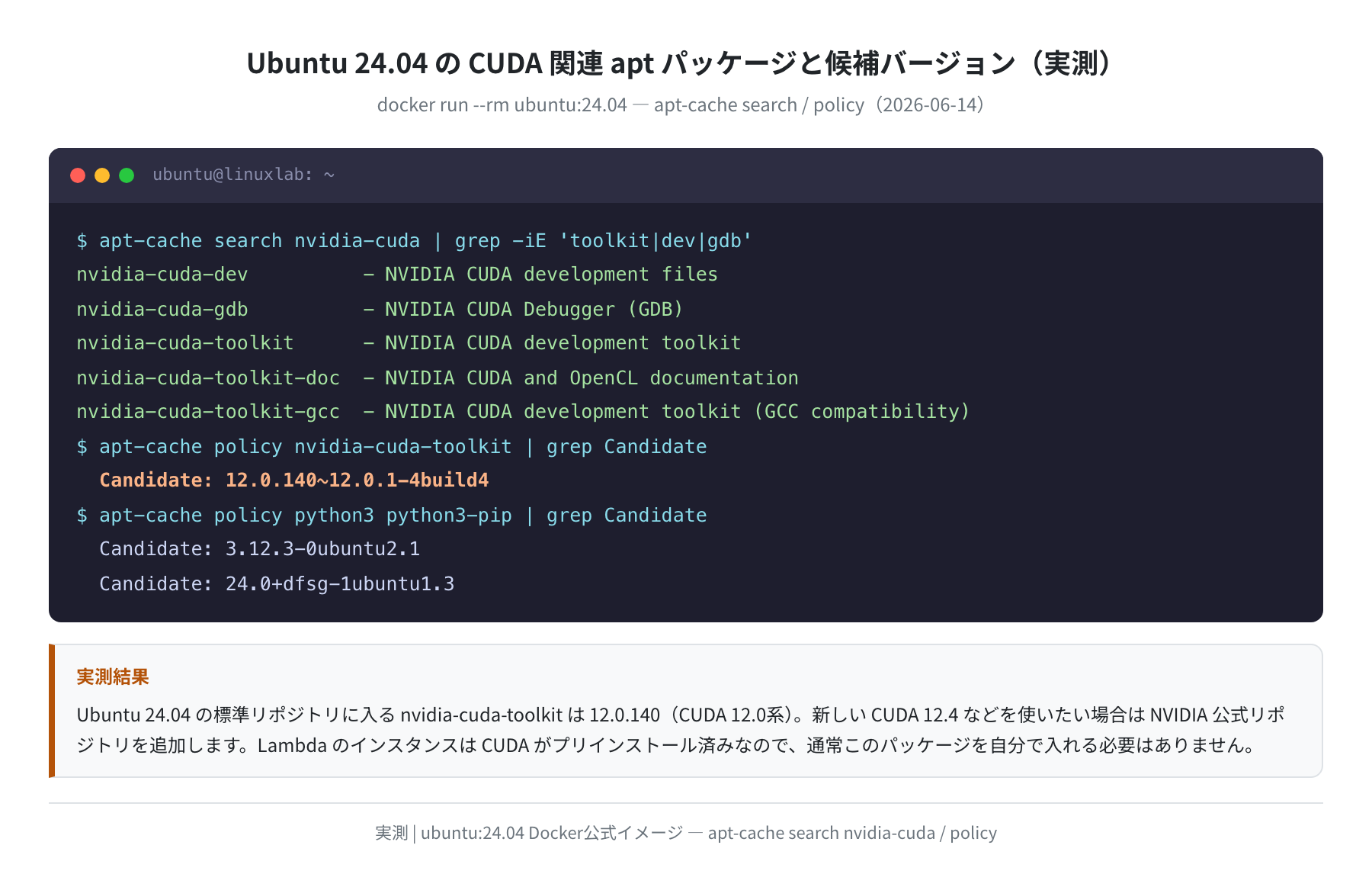Click the nvidia-cuda-toolkit-gcc package name
Image resolution: width=1372 pixels, height=874 pixels.
[x=208, y=412]
